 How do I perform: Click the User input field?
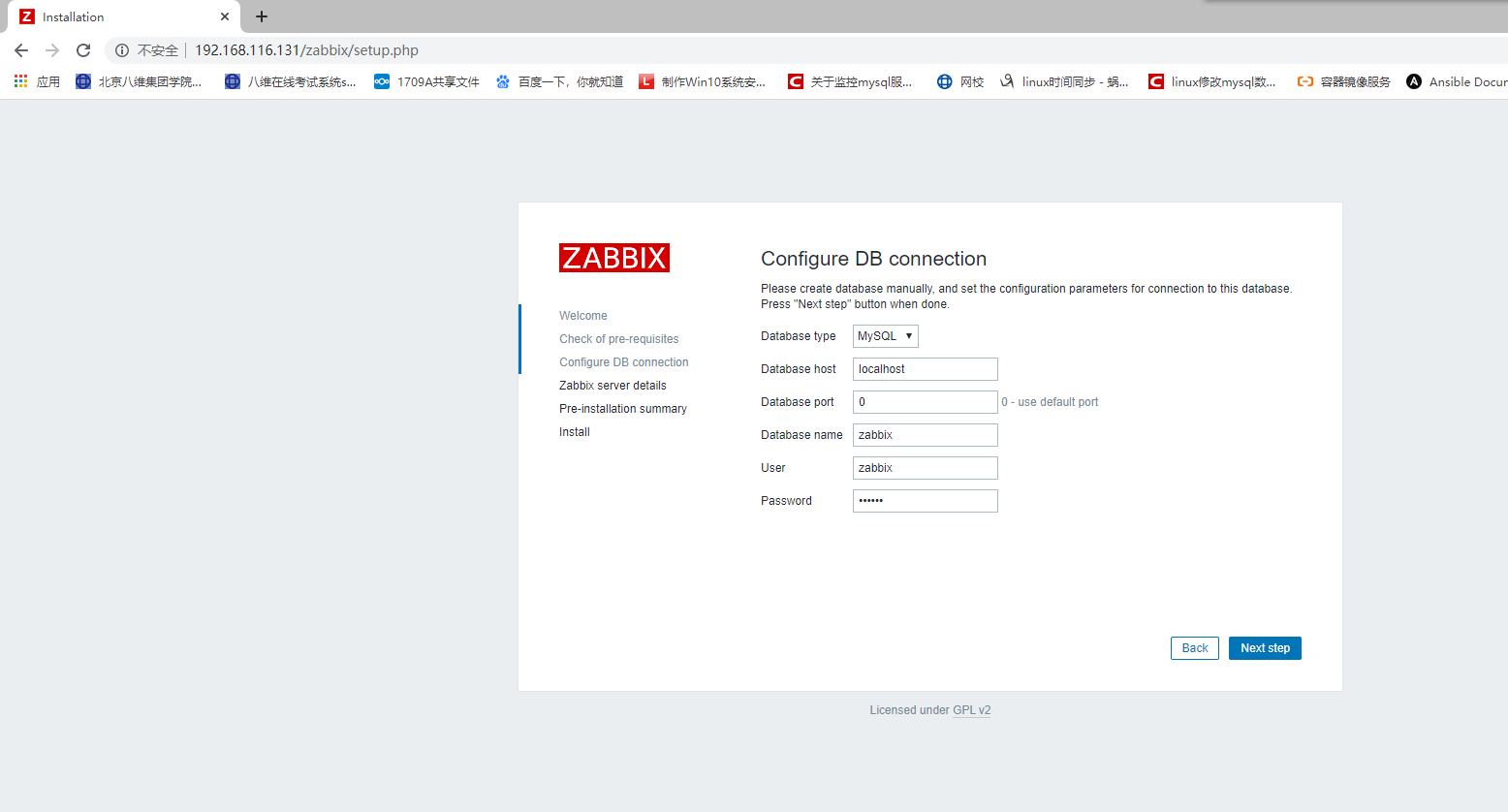(x=926, y=468)
